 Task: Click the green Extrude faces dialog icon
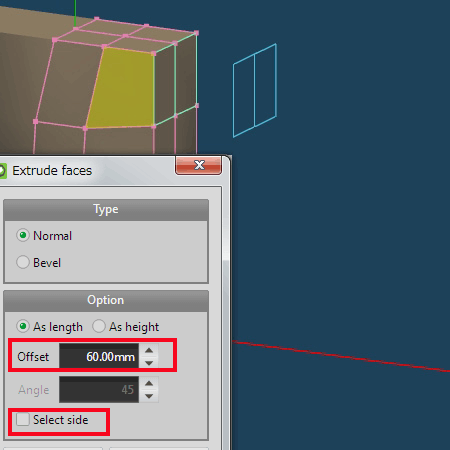[2, 171]
